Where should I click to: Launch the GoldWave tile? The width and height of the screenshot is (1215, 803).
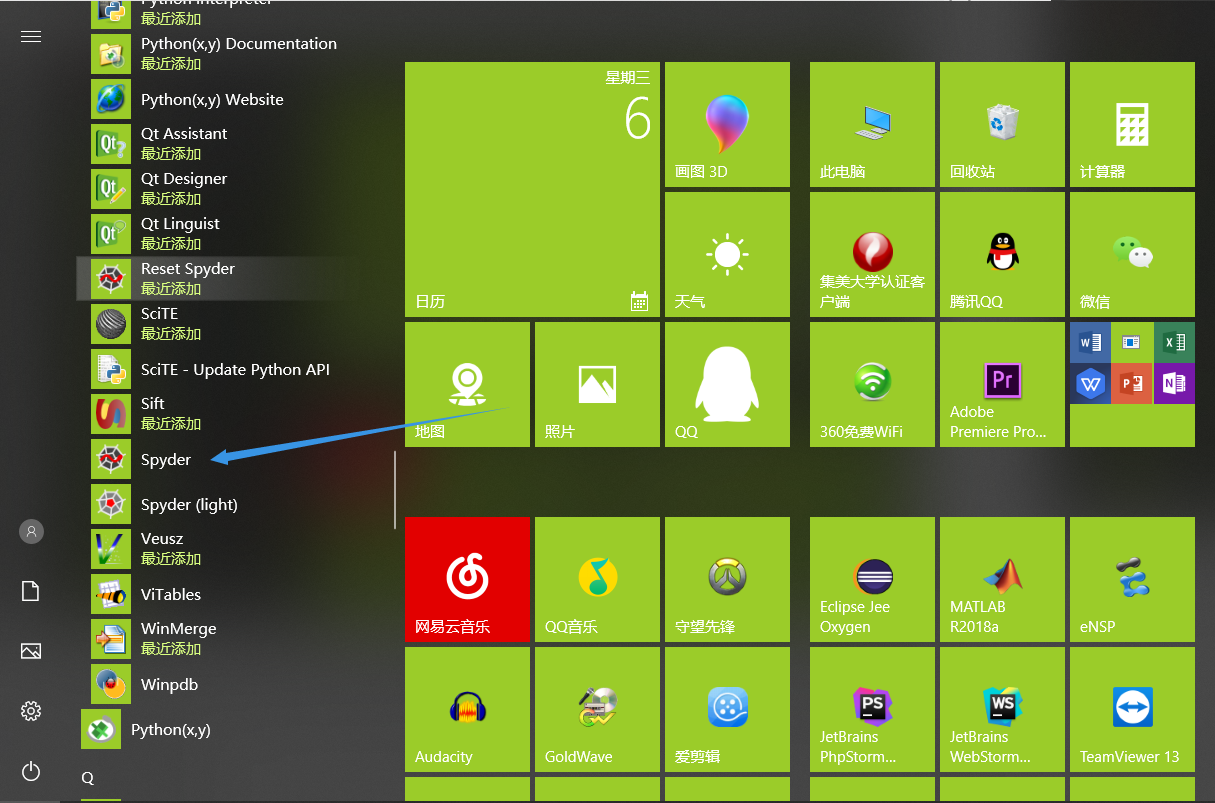pos(597,709)
